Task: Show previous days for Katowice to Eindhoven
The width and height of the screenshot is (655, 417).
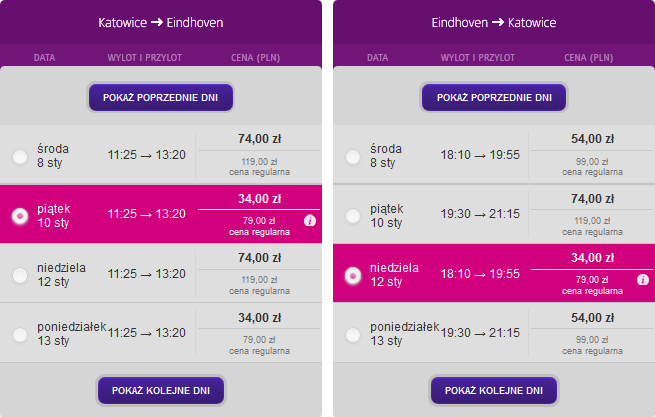Action: click(x=160, y=97)
